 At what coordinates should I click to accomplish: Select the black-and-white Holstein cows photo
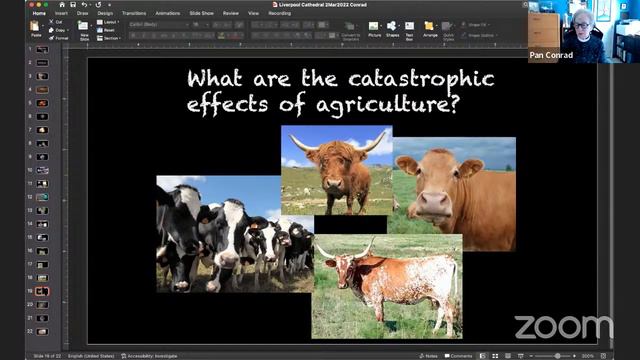tap(235, 234)
